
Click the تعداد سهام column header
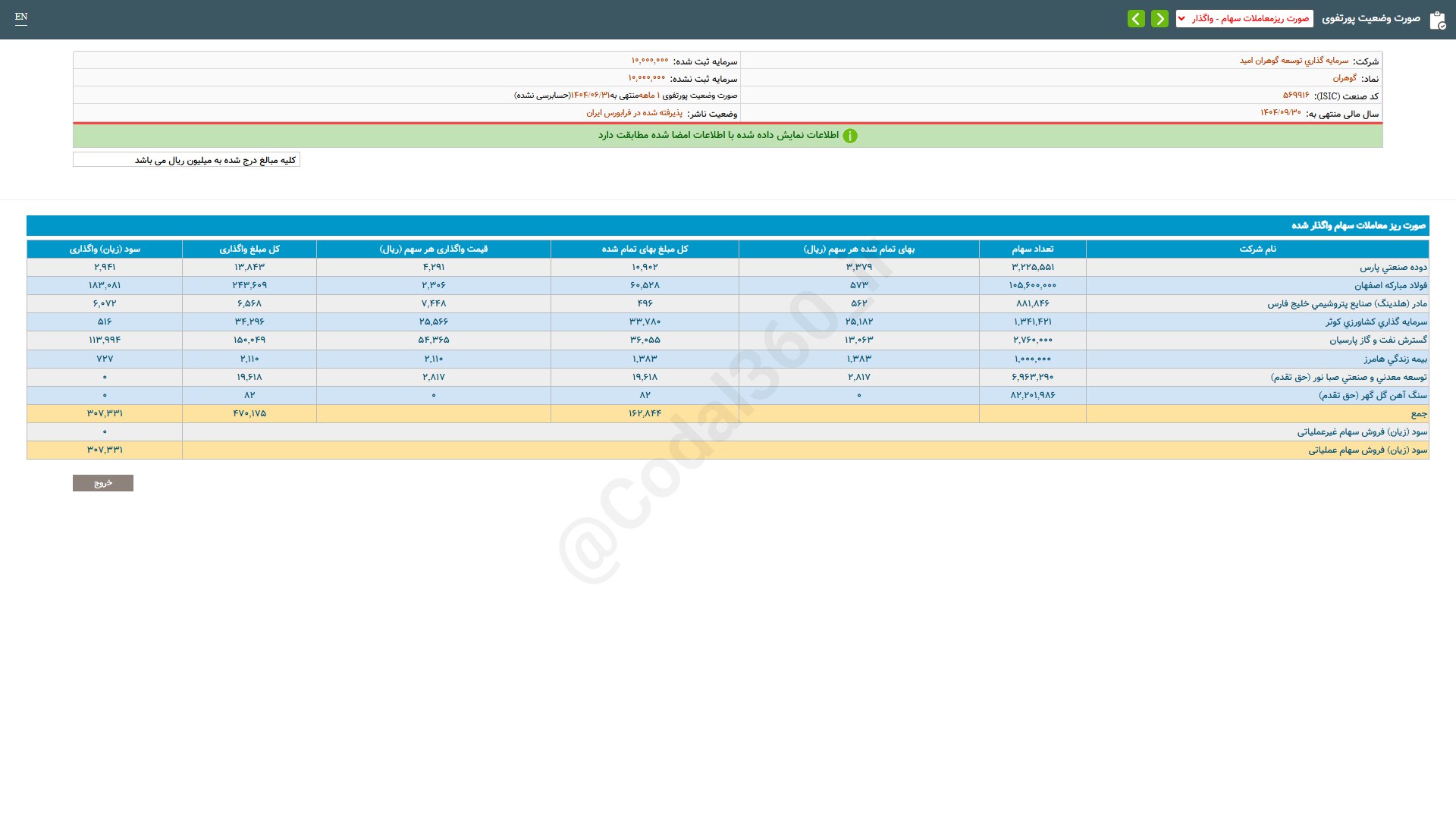tap(1032, 249)
